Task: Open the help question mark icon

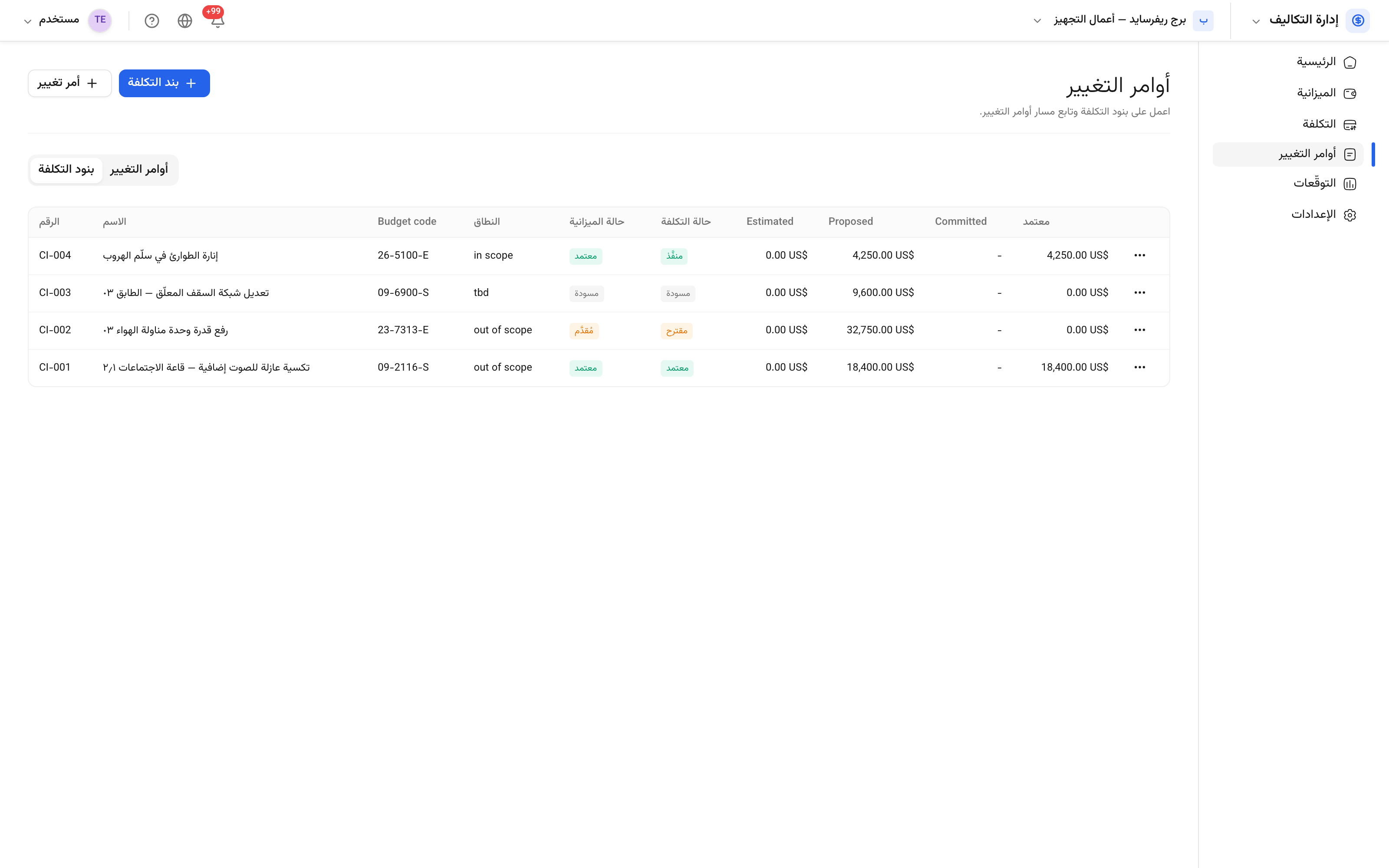Action: [151, 21]
